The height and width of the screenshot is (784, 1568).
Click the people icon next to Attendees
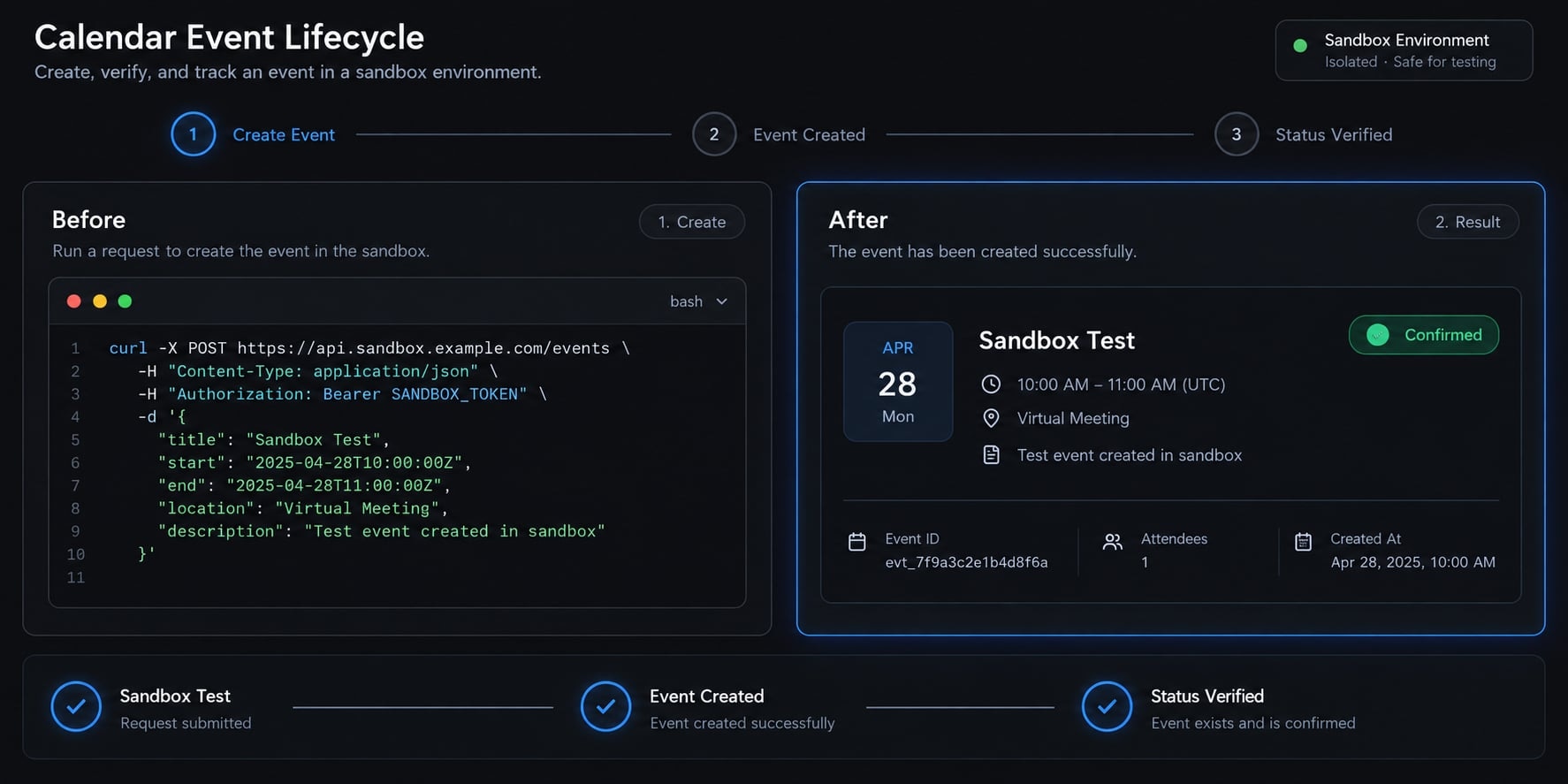(x=1112, y=542)
